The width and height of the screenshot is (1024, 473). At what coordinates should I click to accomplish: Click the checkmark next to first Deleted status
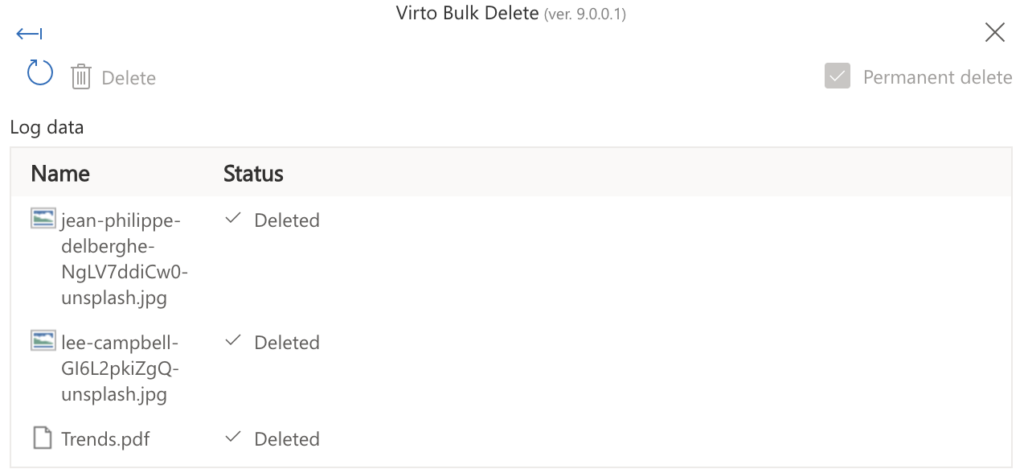pos(232,219)
